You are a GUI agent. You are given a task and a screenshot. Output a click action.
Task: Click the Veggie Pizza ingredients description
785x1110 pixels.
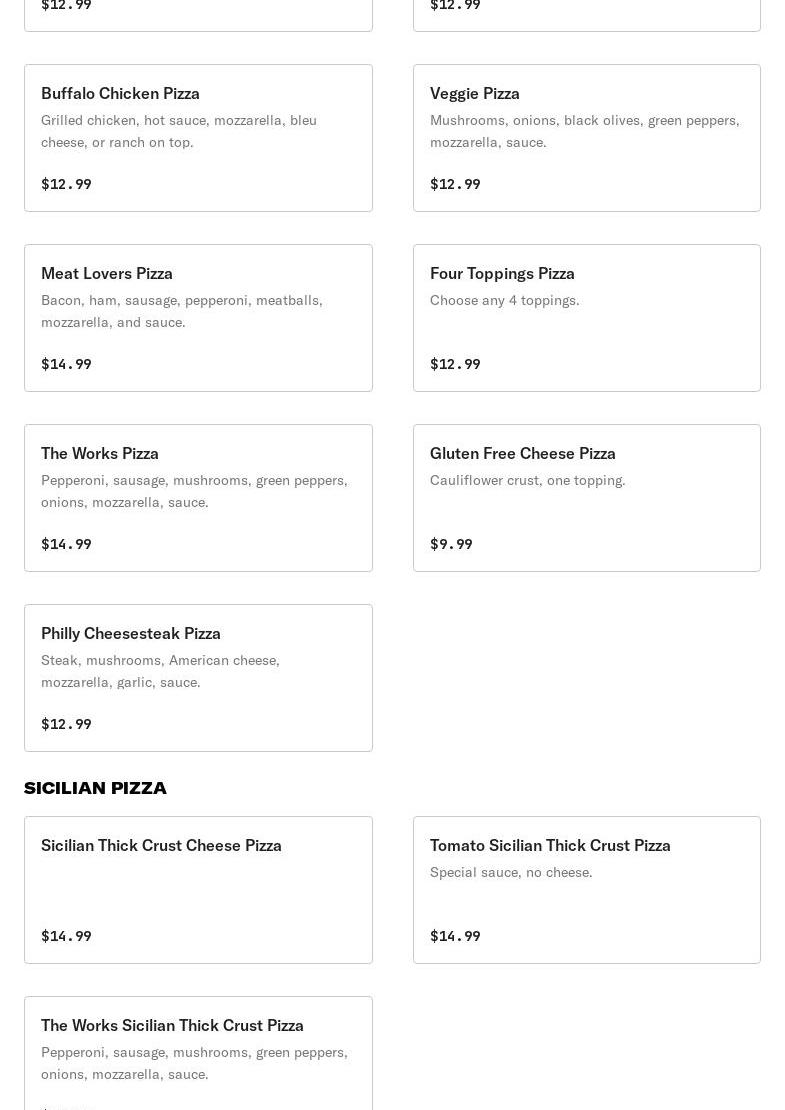[x=585, y=131]
